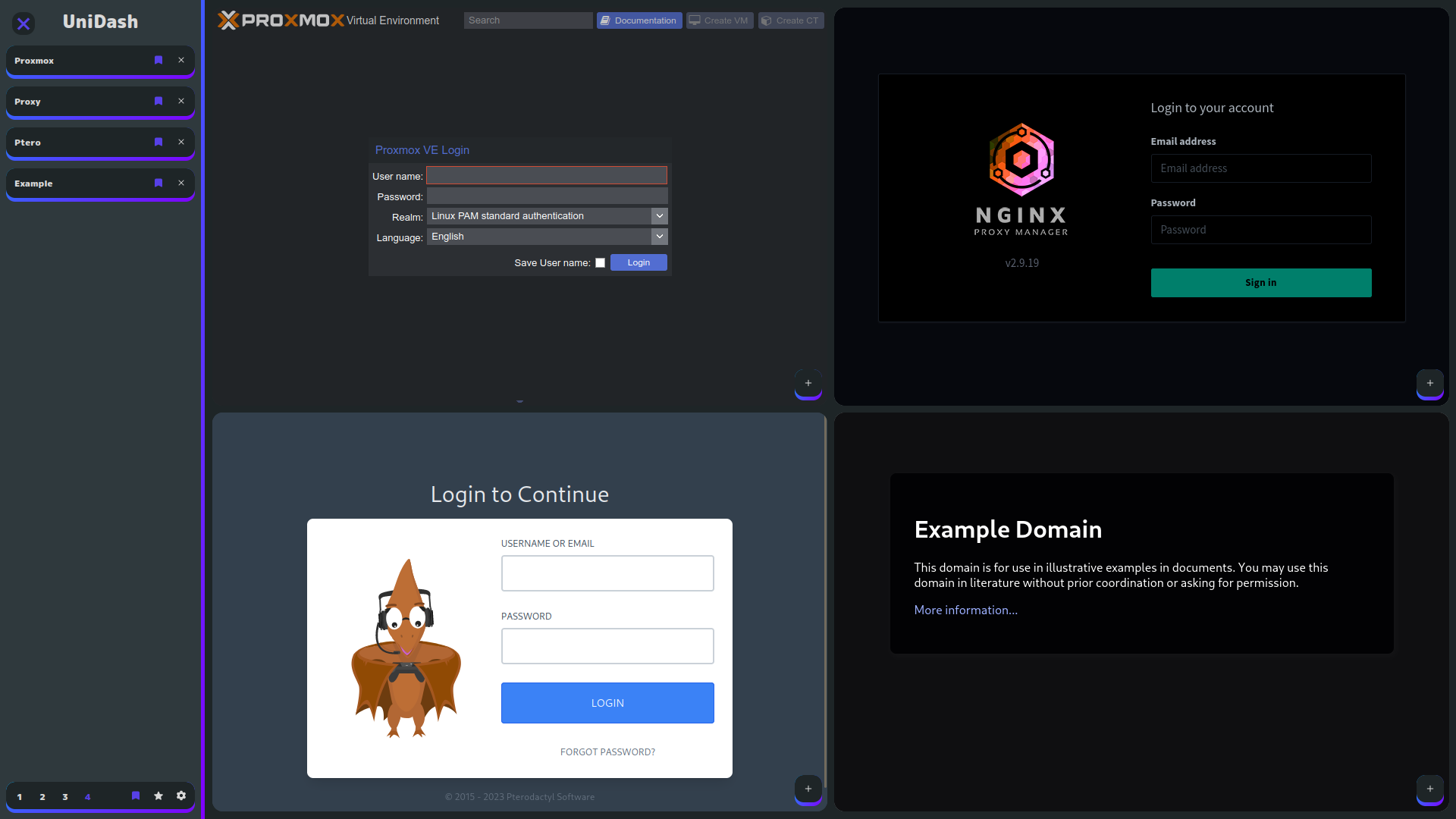Open bookmarks icon in bottom bar
This screenshot has width=1456, height=819.
click(x=136, y=795)
